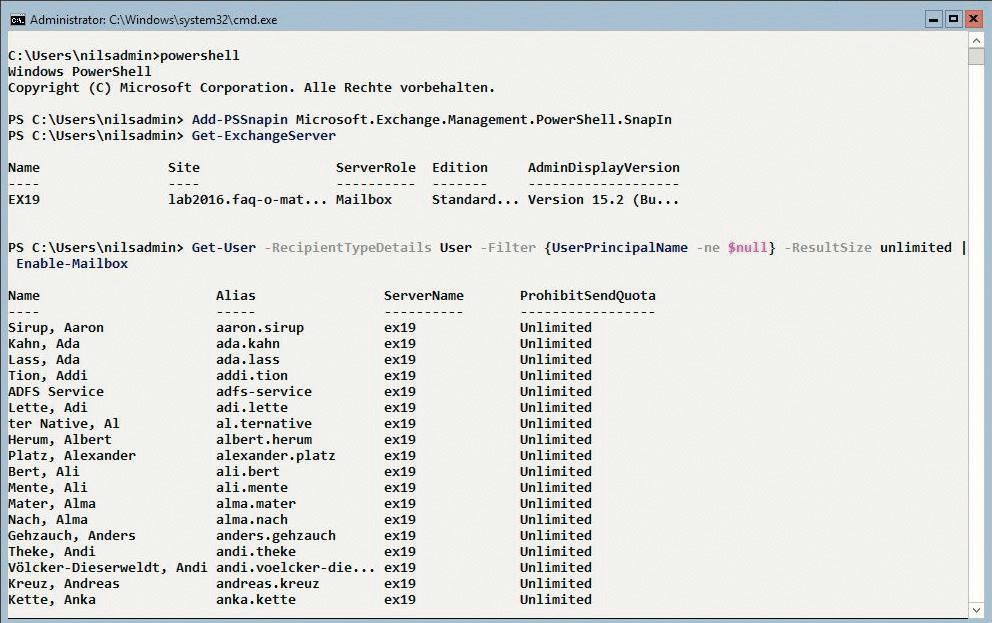992x623 pixels.
Task: Click the Kette, Anka name entry
Action: tap(52, 600)
